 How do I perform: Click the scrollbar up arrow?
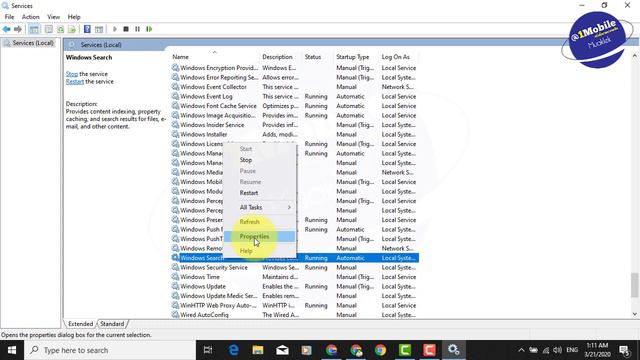[x=634, y=55]
